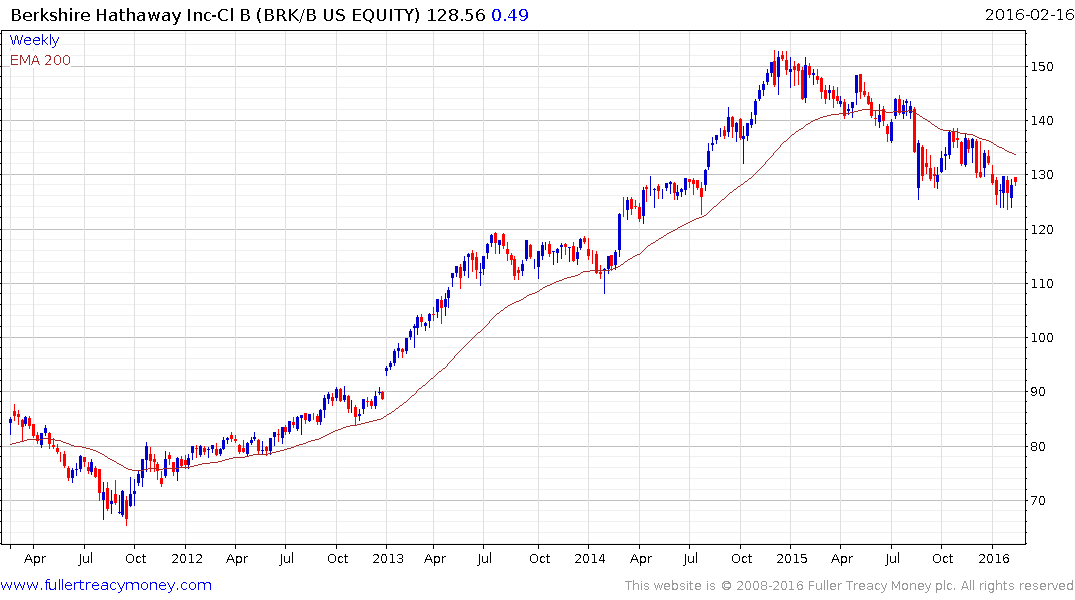Screen dimensions: 1075x600
Task: Click the Weekly interval label
Action: pos(34,40)
